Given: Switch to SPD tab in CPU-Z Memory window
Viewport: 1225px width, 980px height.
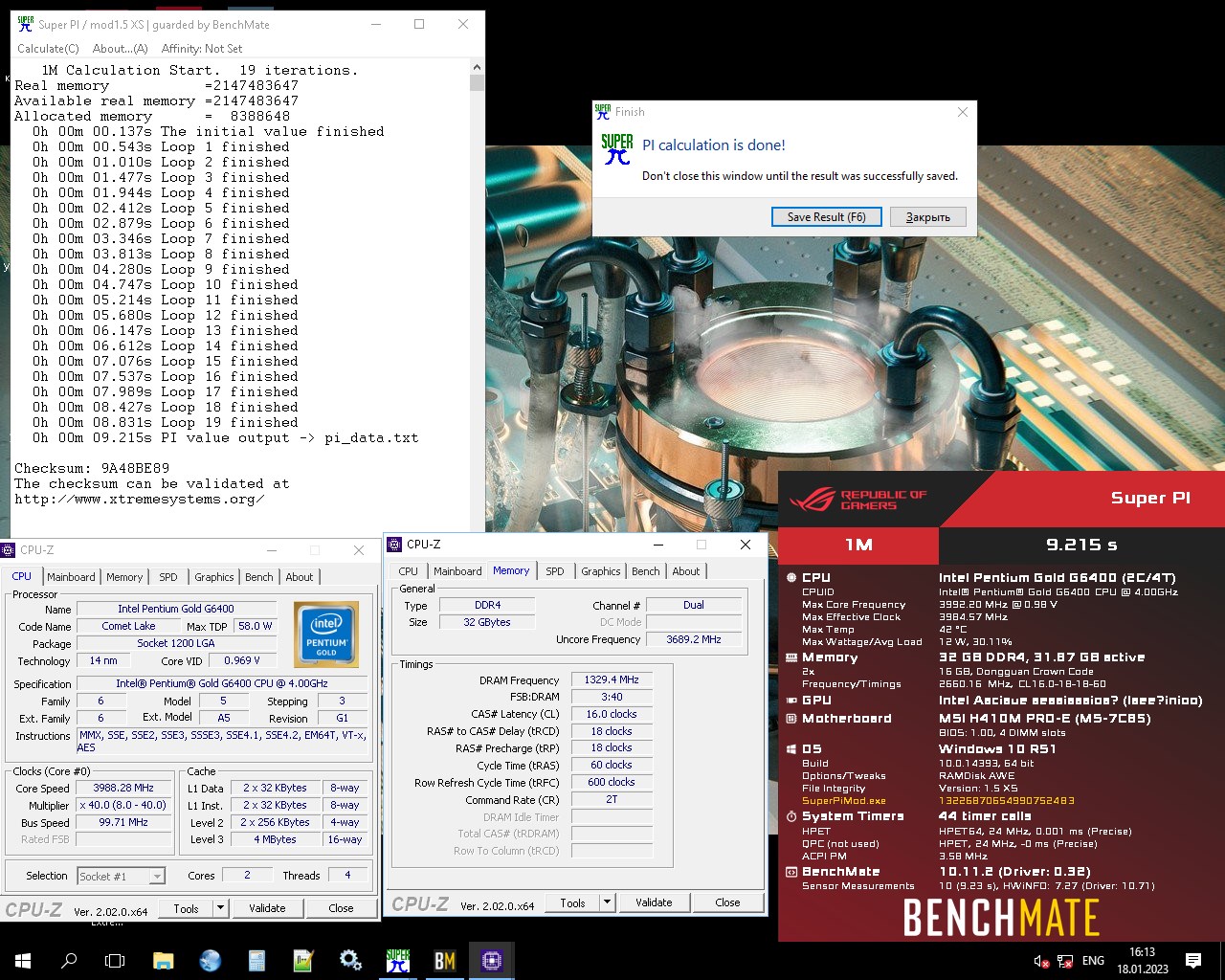Looking at the screenshot, I should coord(555,571).
